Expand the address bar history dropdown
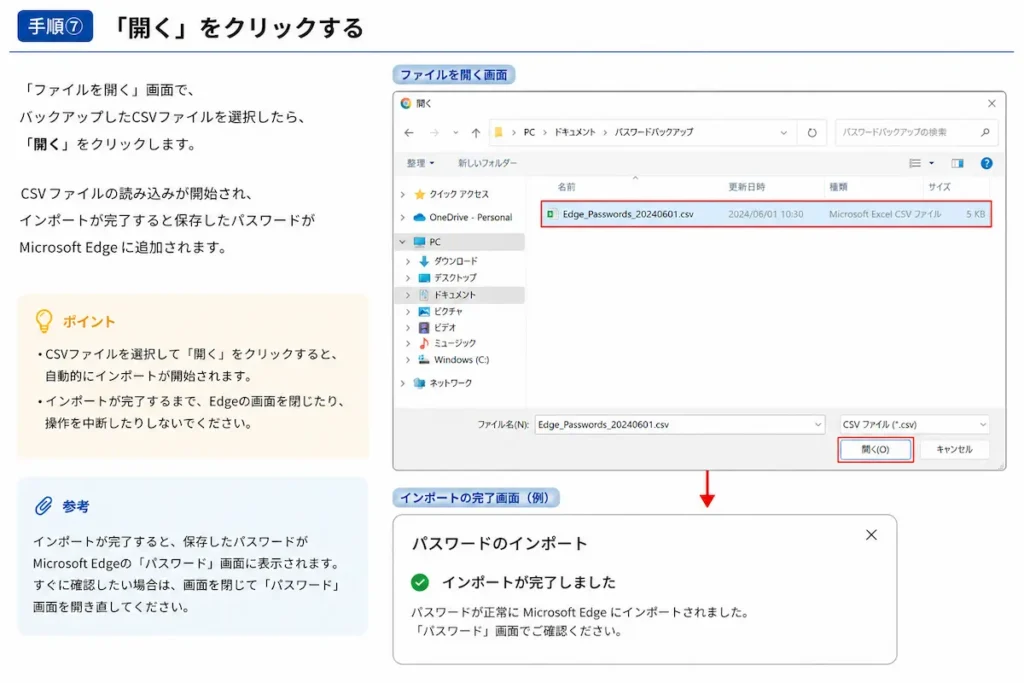 pos(784,133)
